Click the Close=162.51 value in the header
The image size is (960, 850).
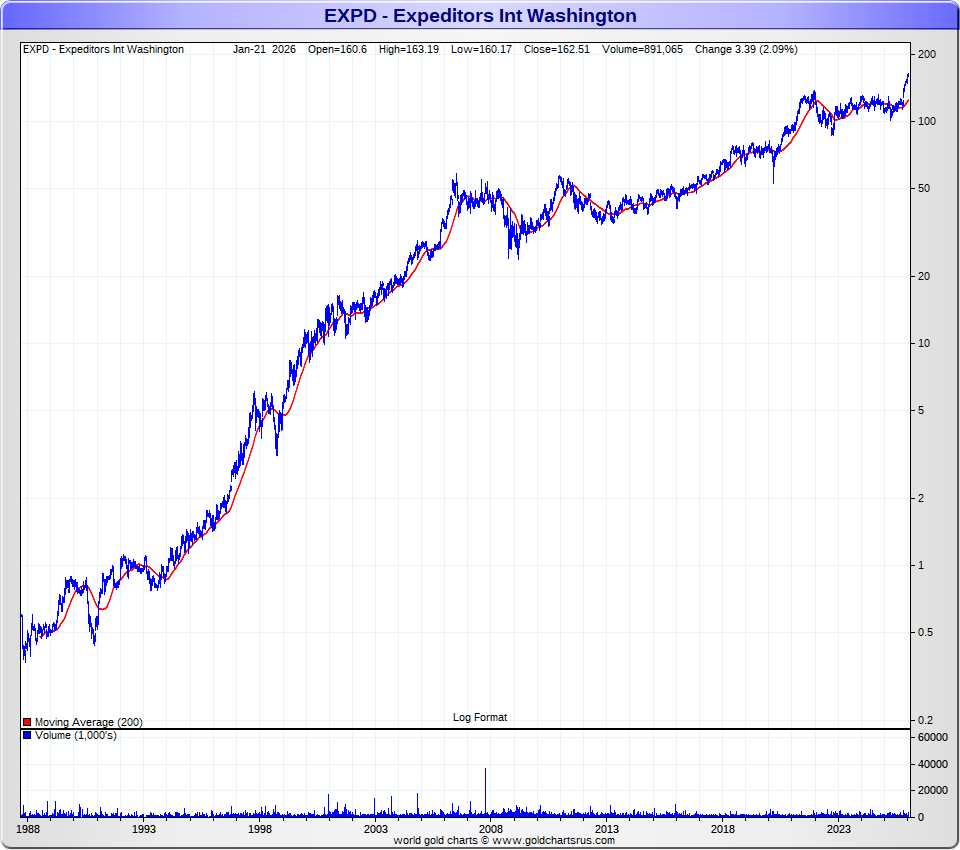pyautogui.click(x=562, y=49)
